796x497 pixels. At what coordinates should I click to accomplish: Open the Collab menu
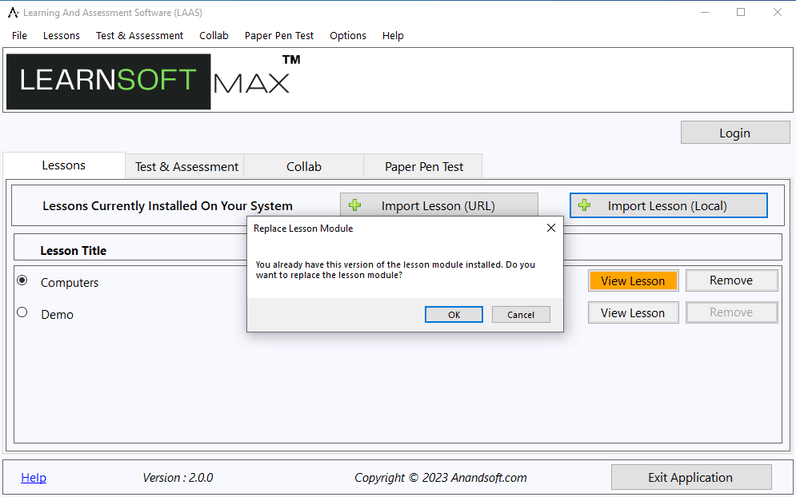pos(214,36)
